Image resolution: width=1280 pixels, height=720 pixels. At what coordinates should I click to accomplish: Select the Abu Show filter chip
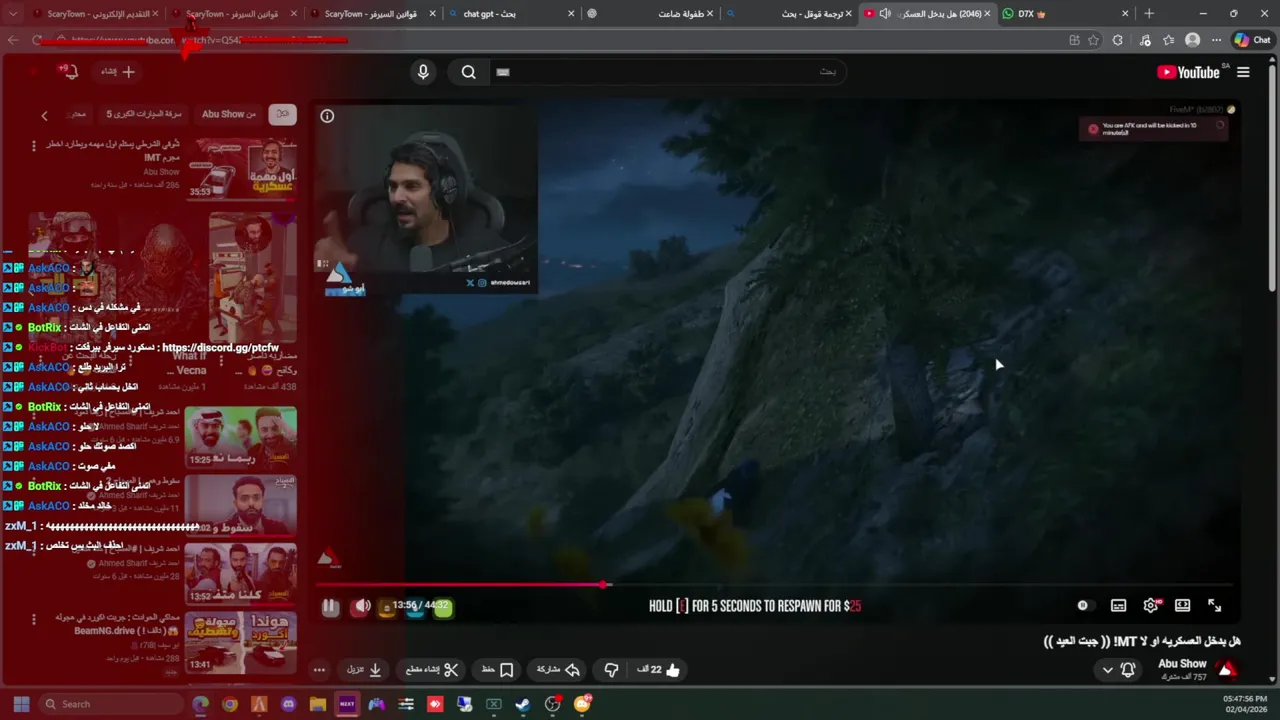(229, 114)
